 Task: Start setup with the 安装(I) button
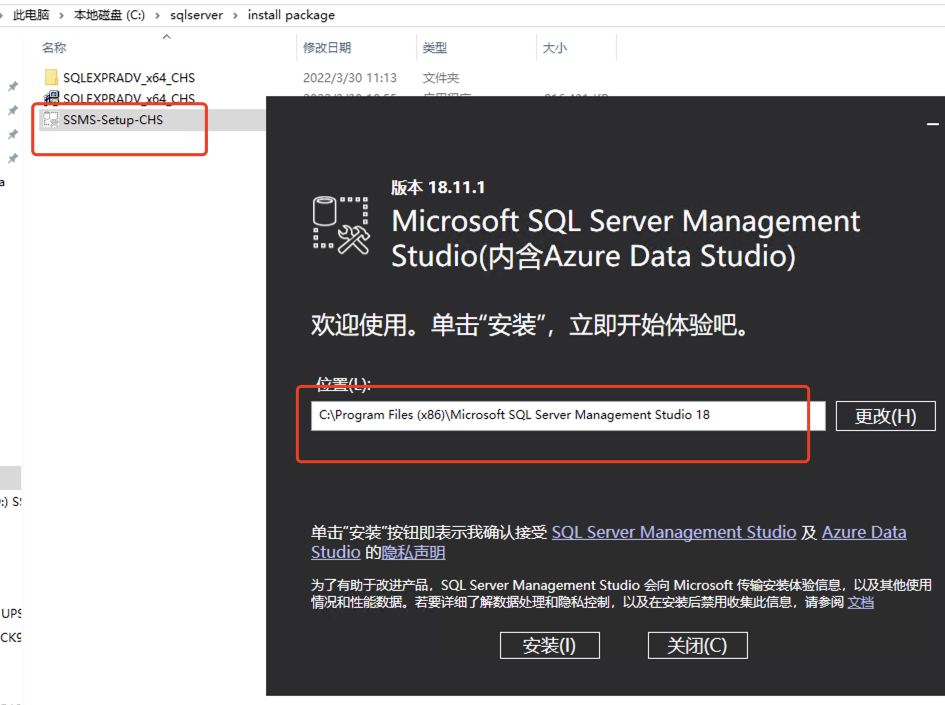(x=549, y=646)
